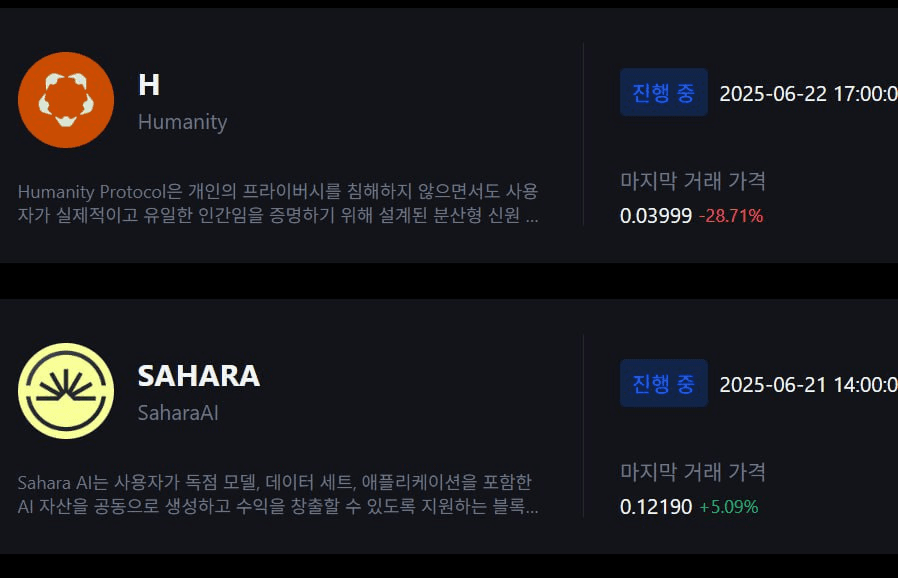This screenshot has height=578, width=898.
Task: Click the red -28.71% price change
Action: pyautogui.click(x=731, y=216)
